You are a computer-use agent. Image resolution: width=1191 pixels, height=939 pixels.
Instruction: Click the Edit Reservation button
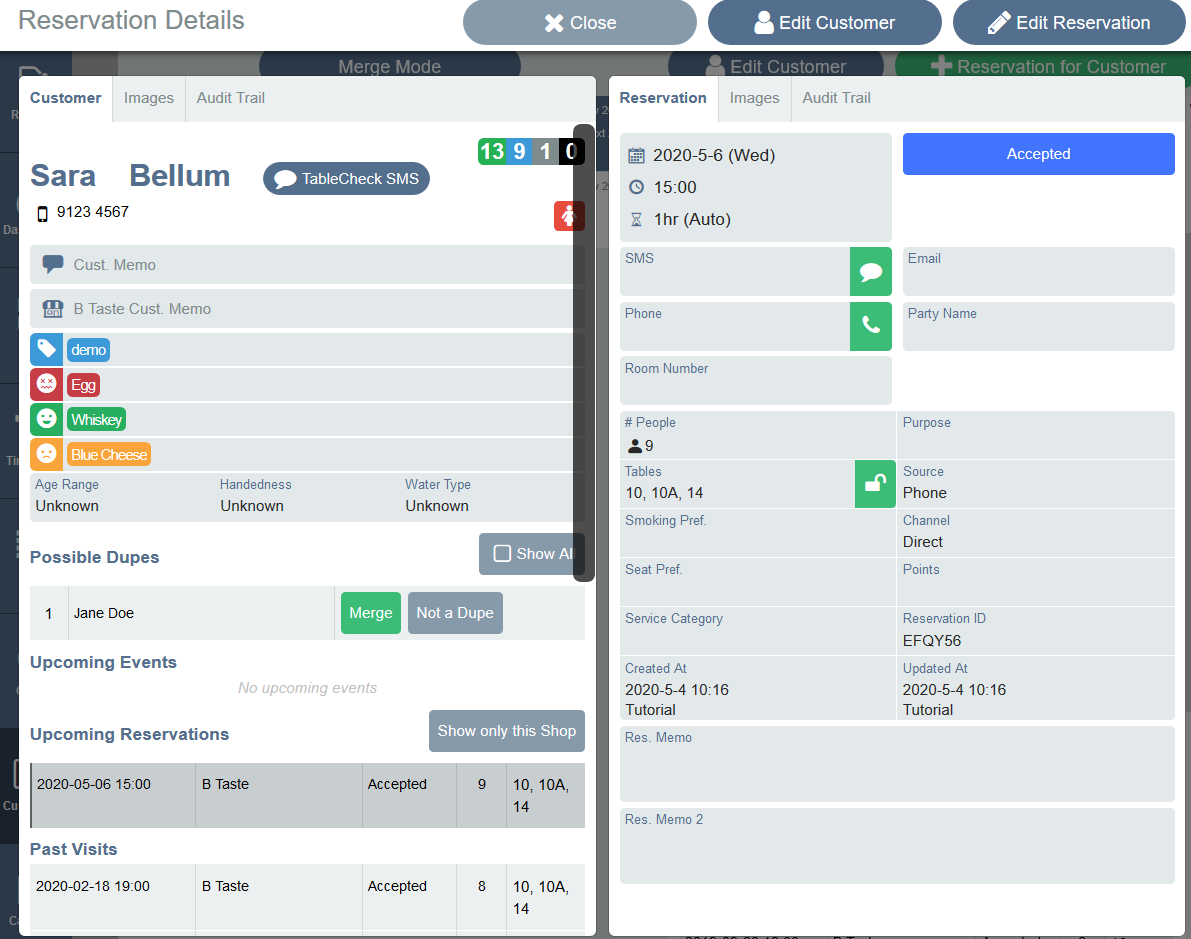pos(1069,23)
